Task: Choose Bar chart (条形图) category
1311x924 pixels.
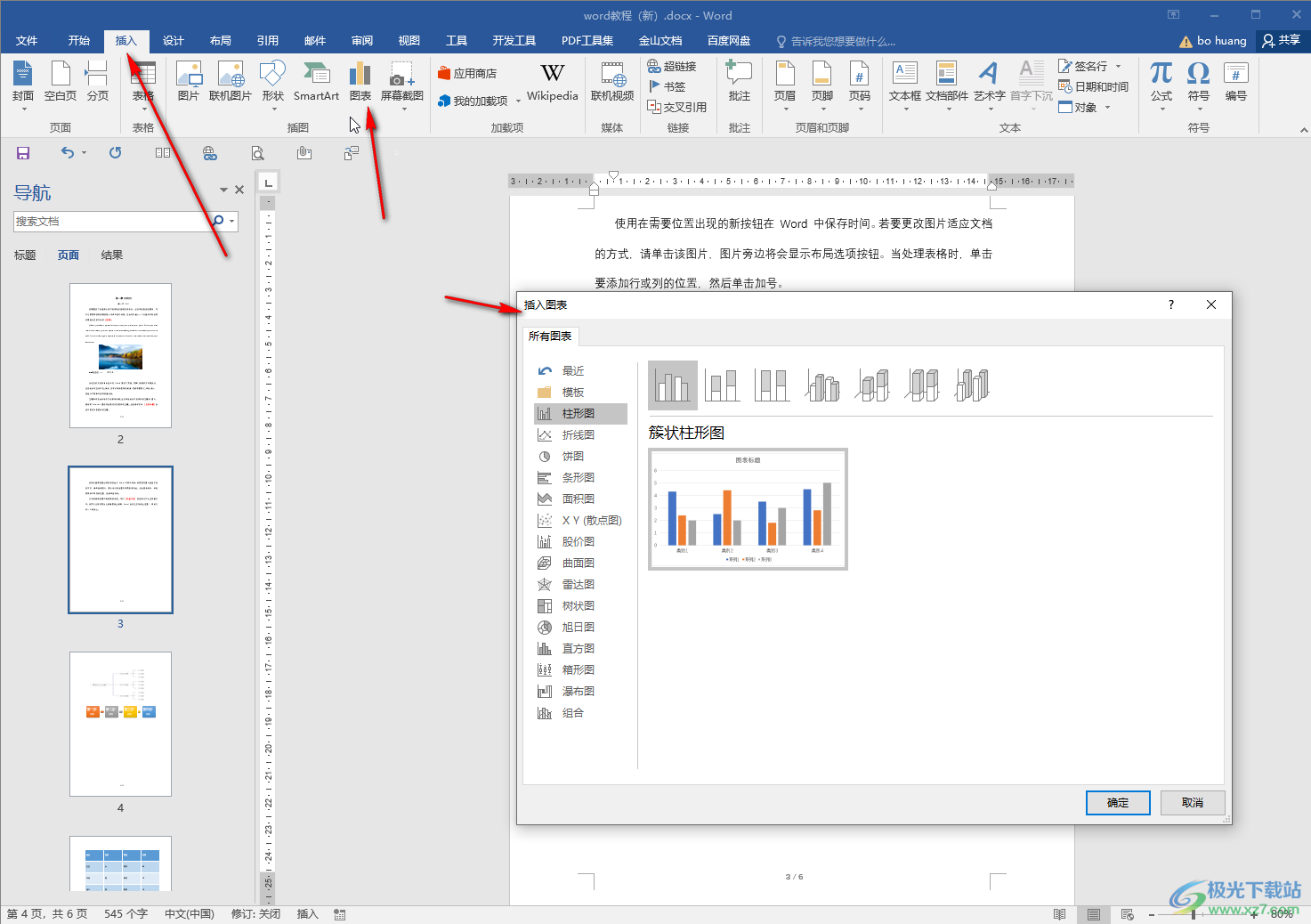Action: 580,478
